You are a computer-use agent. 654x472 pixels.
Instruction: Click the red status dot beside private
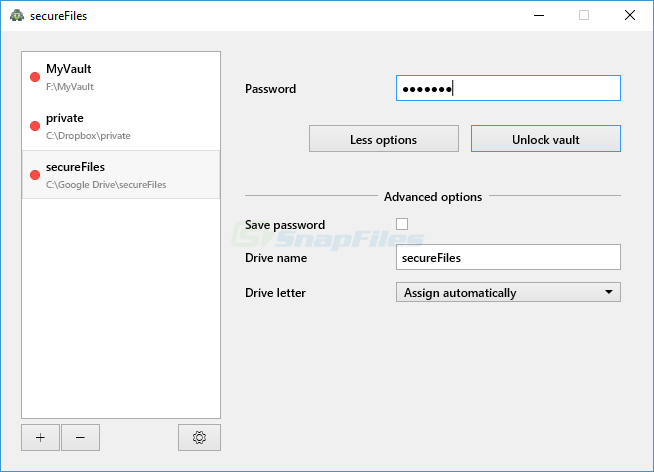click(35, 126)
